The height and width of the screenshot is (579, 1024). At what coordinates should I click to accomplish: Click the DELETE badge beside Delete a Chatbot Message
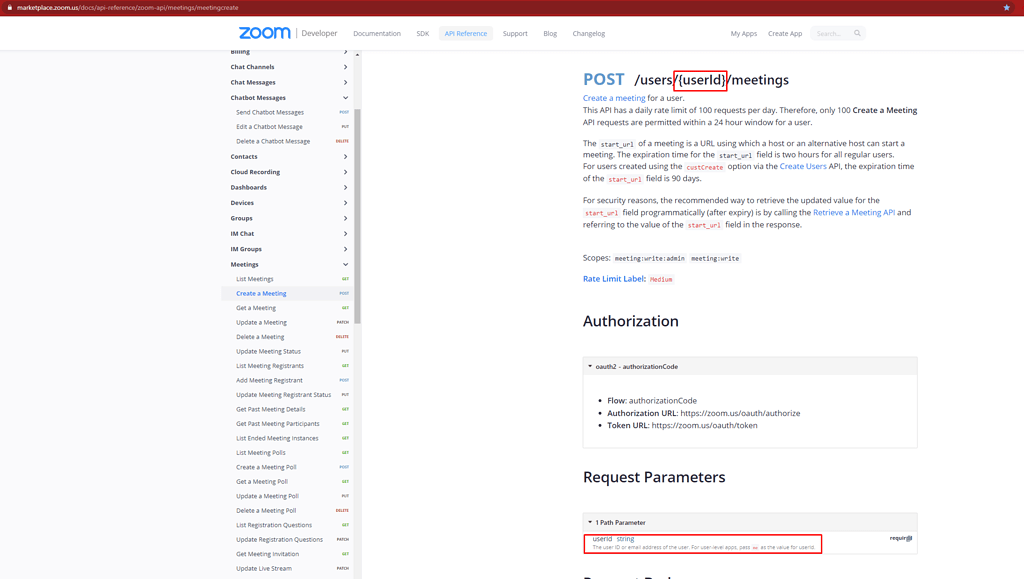coord(342,141)
